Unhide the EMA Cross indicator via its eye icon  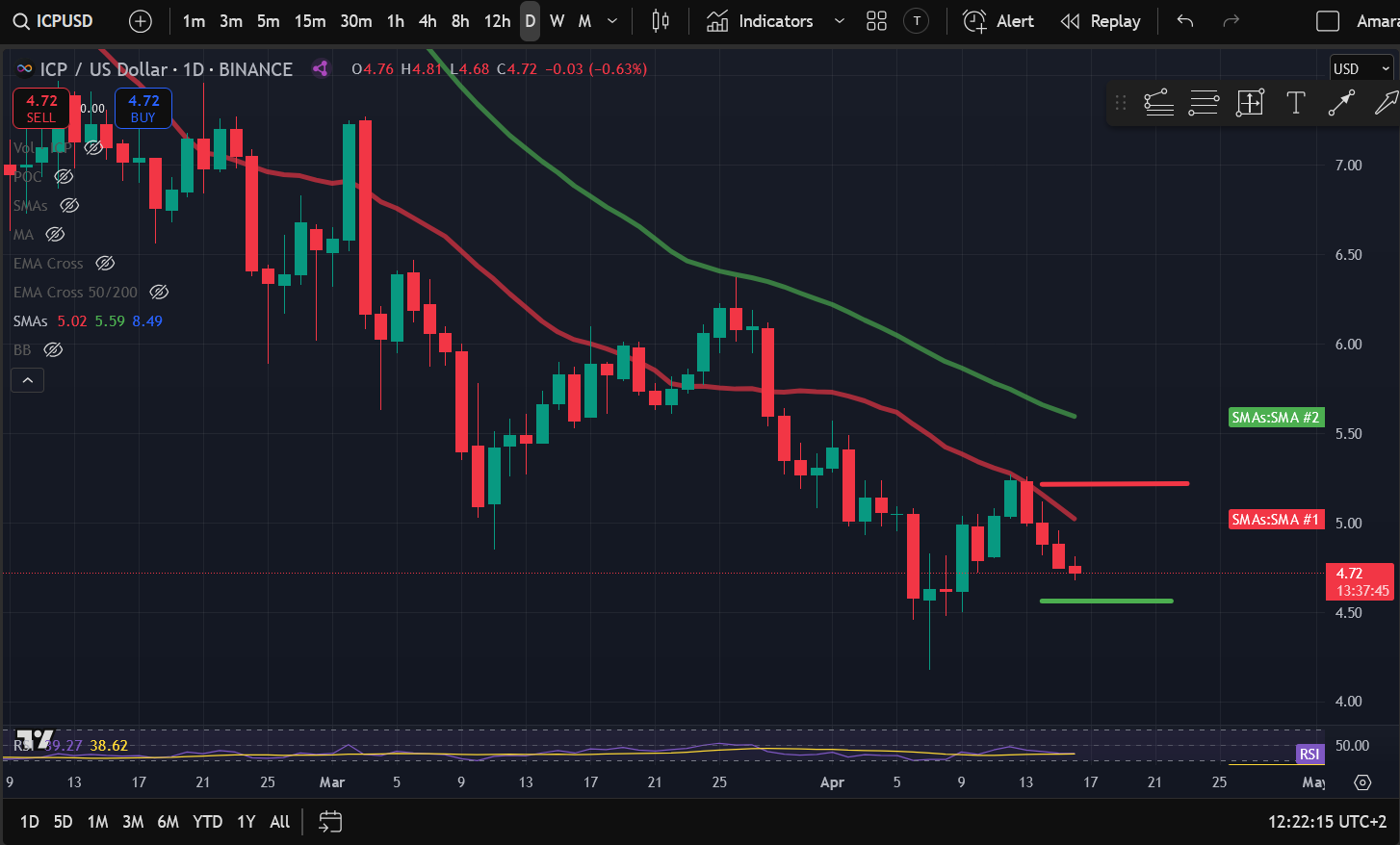105,263
